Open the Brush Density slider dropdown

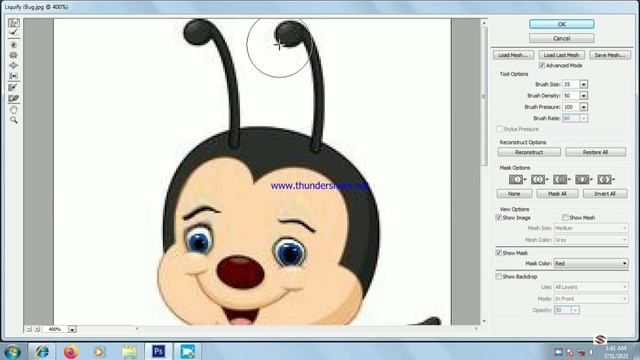coord(584,96)
